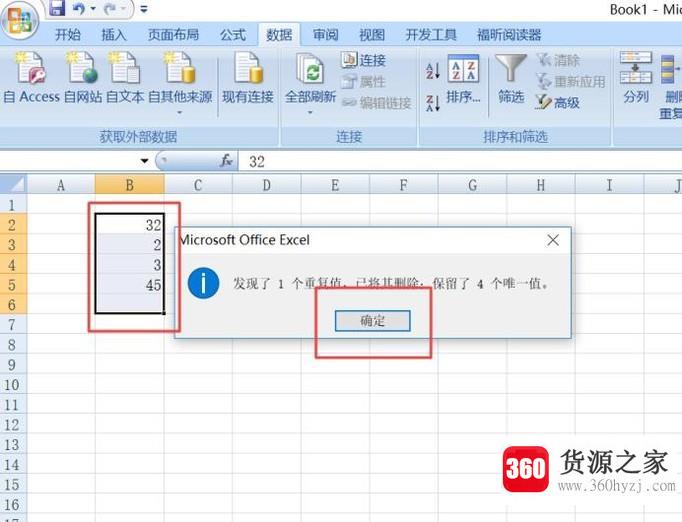Toggle the 筛选 filter funnel
682x522 pixels.
[x=511, y=78]
